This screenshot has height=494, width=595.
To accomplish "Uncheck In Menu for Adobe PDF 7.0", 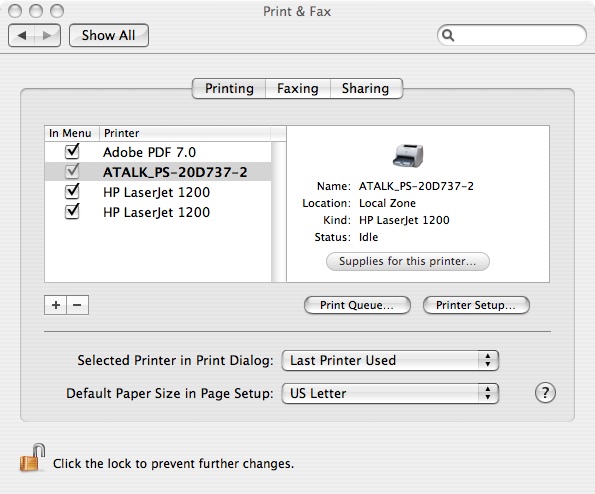I will point(72,151).
